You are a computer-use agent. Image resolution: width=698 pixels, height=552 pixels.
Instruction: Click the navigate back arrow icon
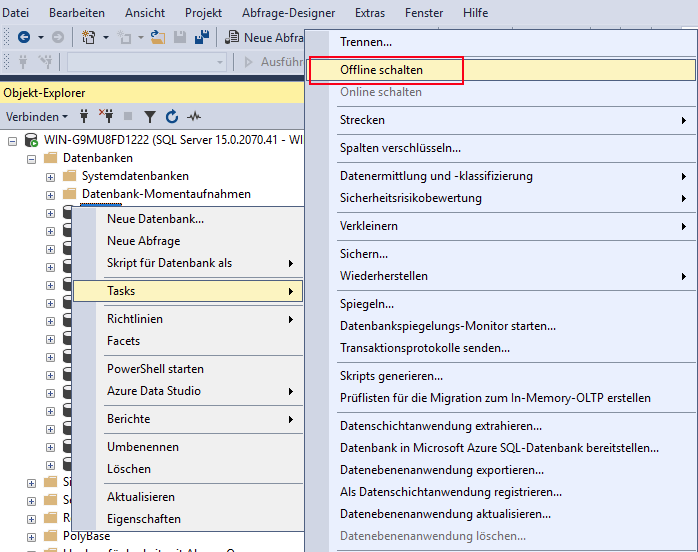click(23, 37)
